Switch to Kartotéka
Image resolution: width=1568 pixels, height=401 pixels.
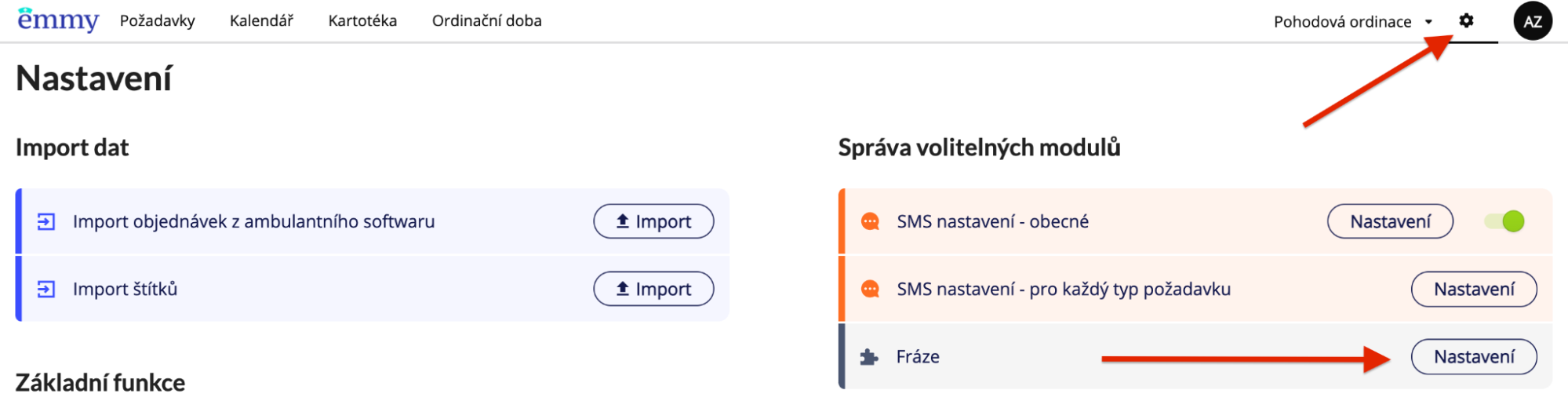pos(362,21)
